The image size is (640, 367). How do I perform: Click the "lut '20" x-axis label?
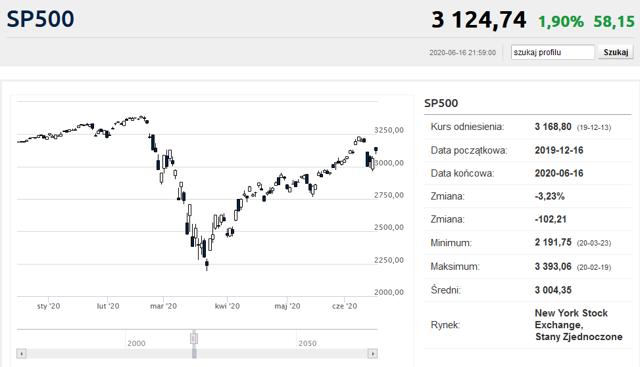(x=108, y=306)
